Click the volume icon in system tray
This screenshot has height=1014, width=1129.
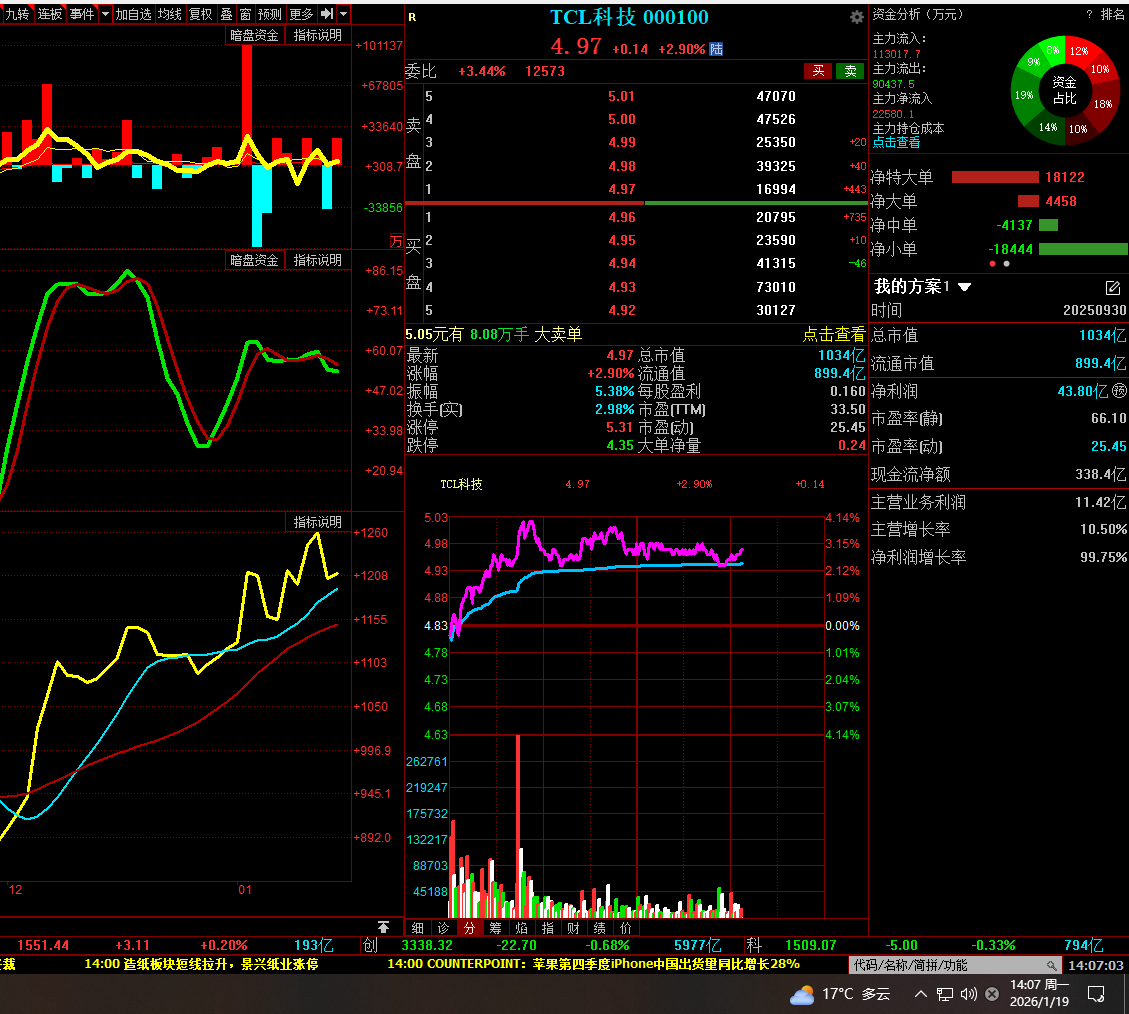coord(969,995)
